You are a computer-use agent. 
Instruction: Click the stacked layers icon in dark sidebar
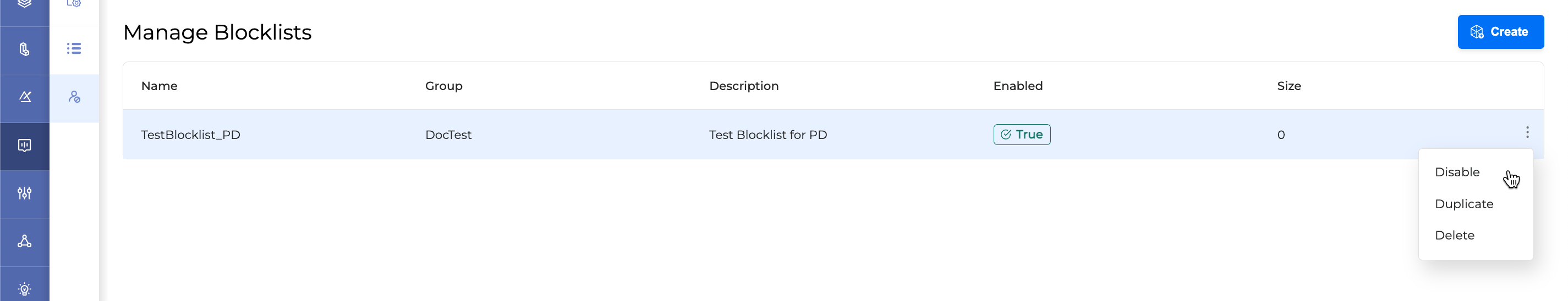(x=24, y=5)
